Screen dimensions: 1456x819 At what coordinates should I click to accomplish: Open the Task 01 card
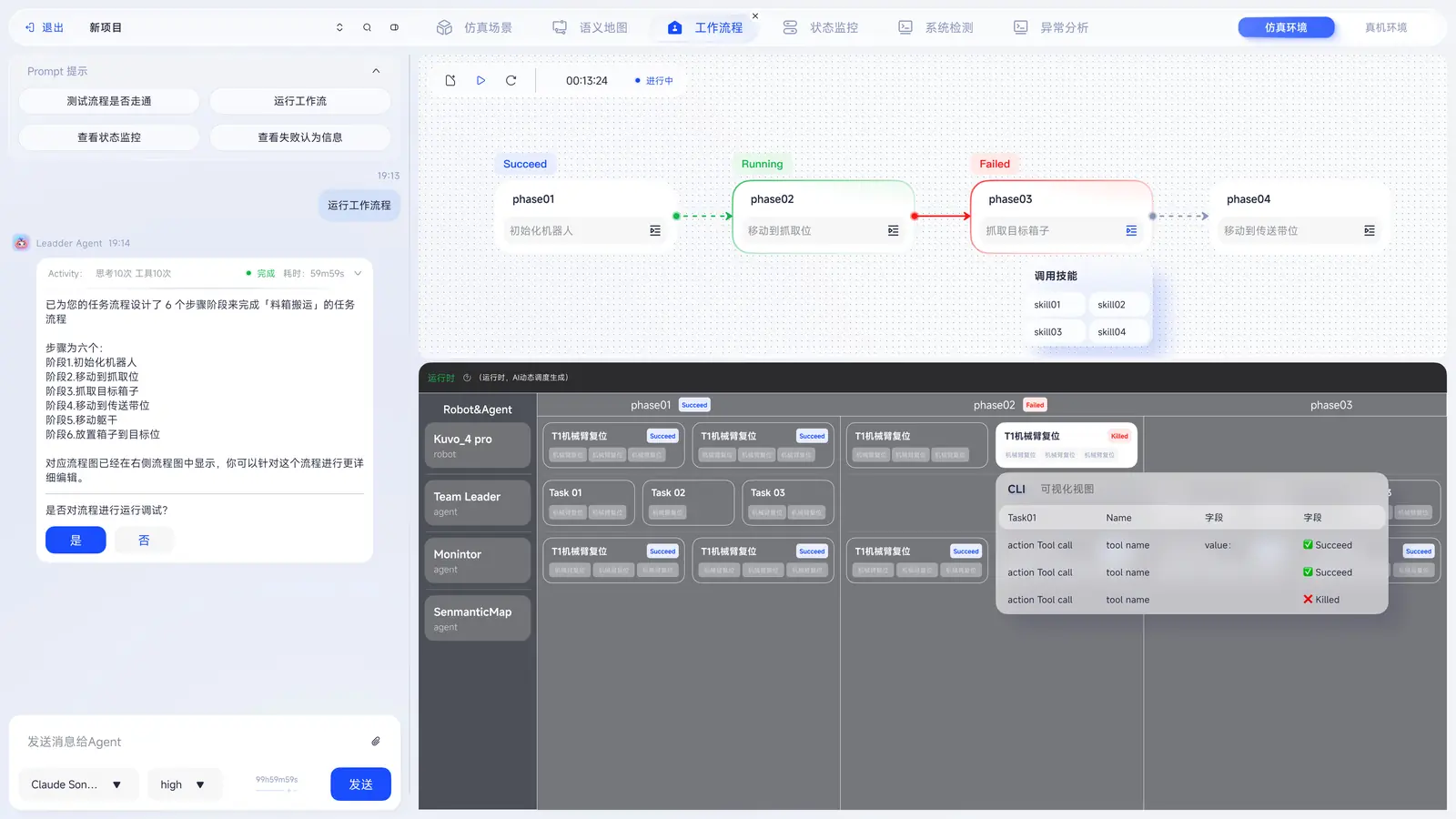588,502
